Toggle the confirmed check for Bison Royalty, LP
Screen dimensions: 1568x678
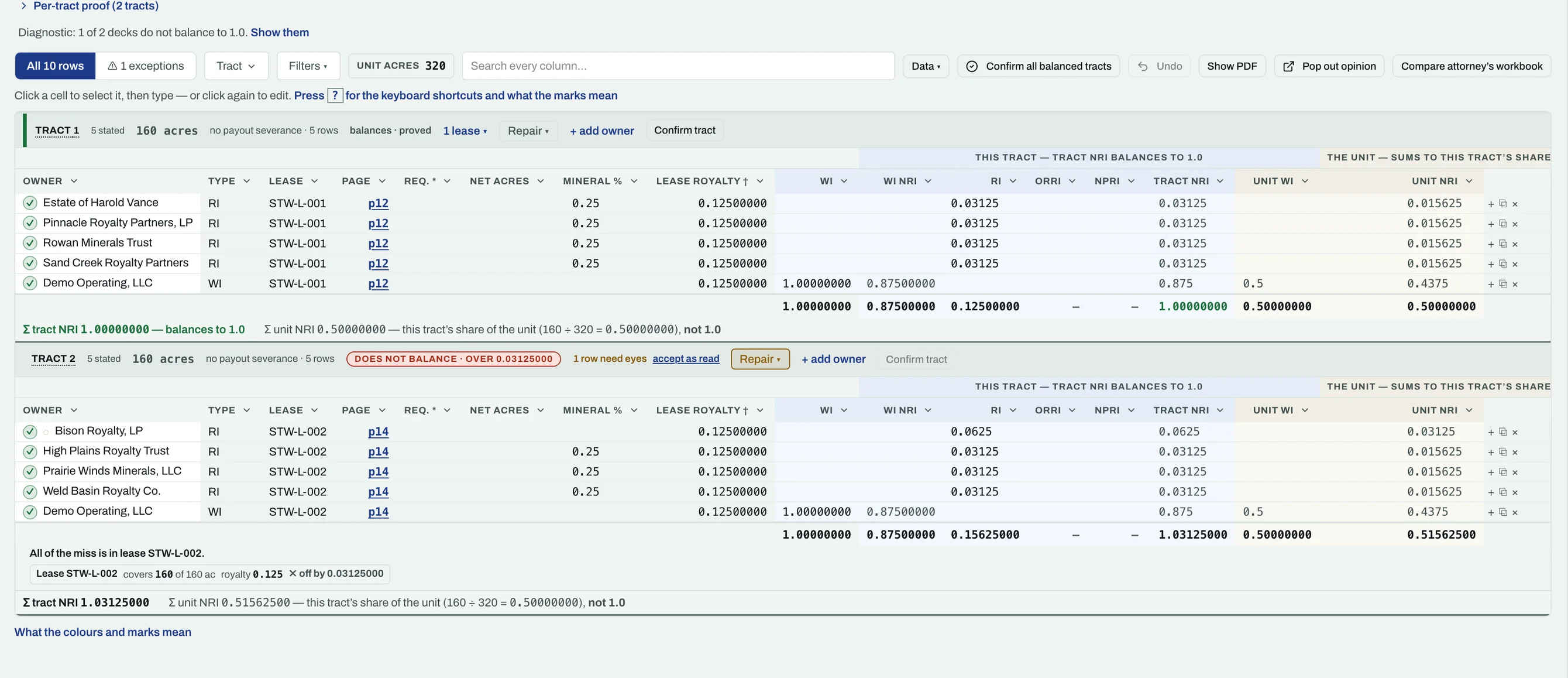(30, 432)
